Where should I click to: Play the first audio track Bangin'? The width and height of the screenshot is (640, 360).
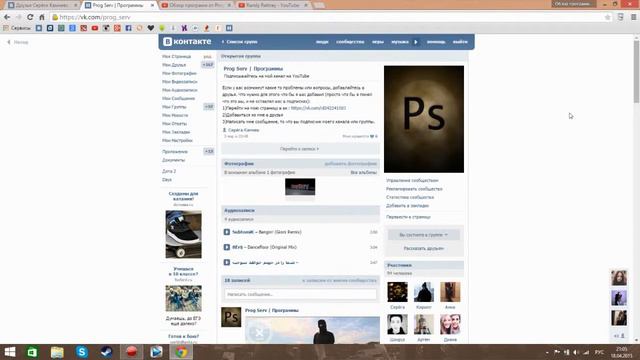pos(227,232)
